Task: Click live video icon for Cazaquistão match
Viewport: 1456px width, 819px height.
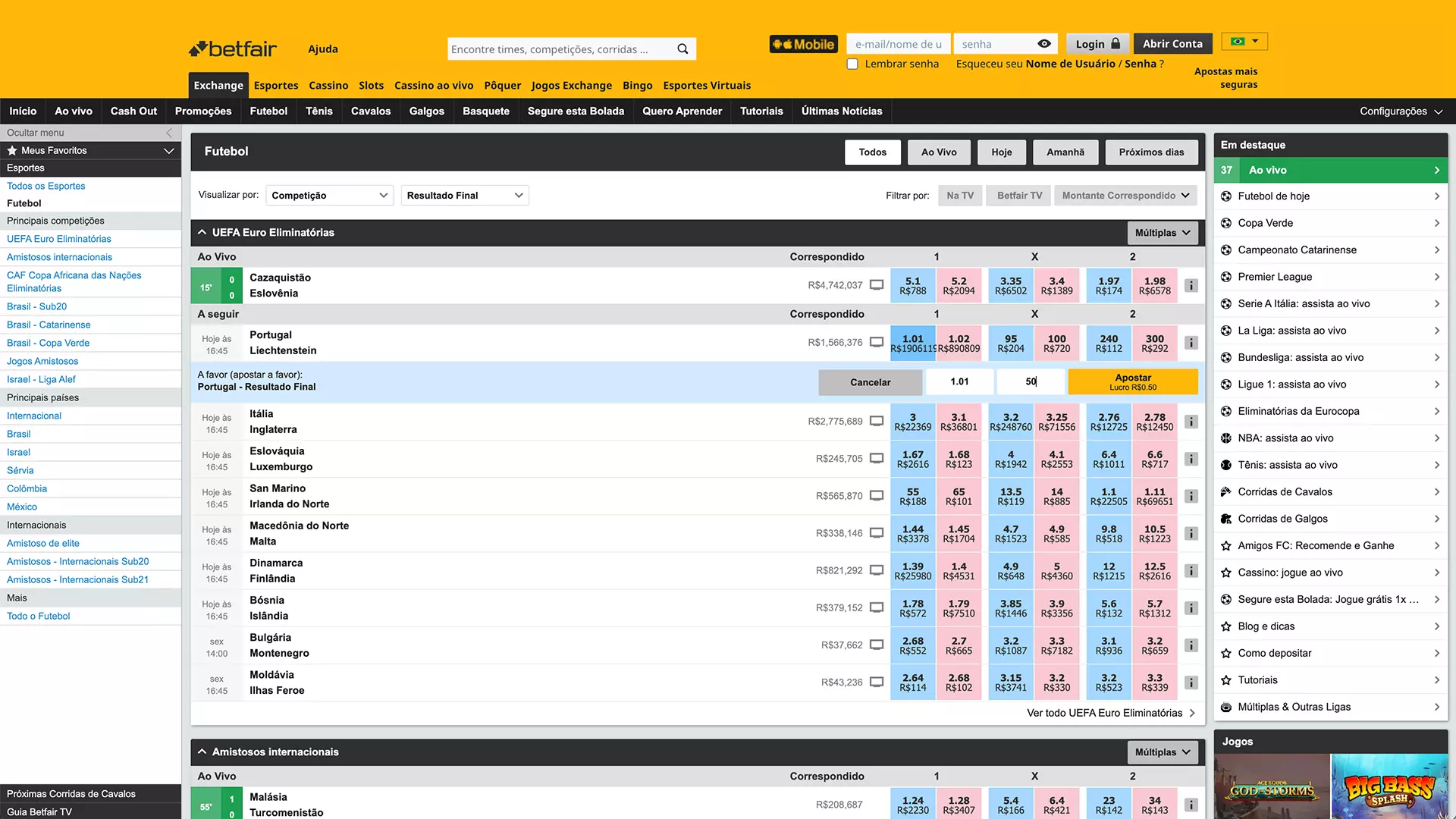Action: click(x=877, y=285)
